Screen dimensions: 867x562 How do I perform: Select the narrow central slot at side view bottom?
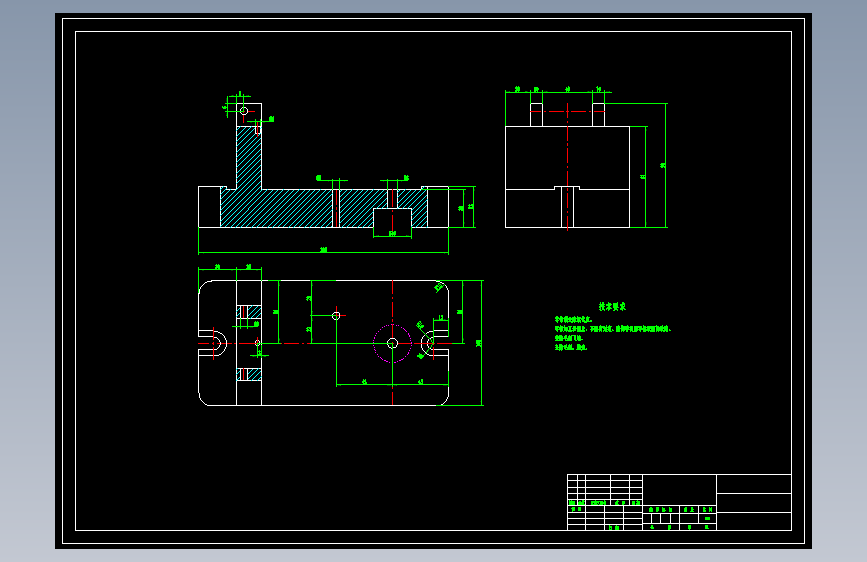tap(567, 207)
